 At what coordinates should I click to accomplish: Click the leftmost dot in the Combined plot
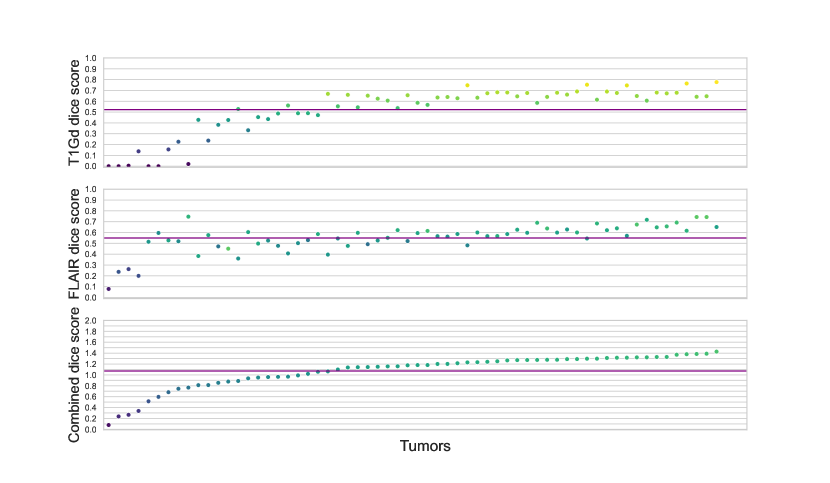(x=109, y=425)
